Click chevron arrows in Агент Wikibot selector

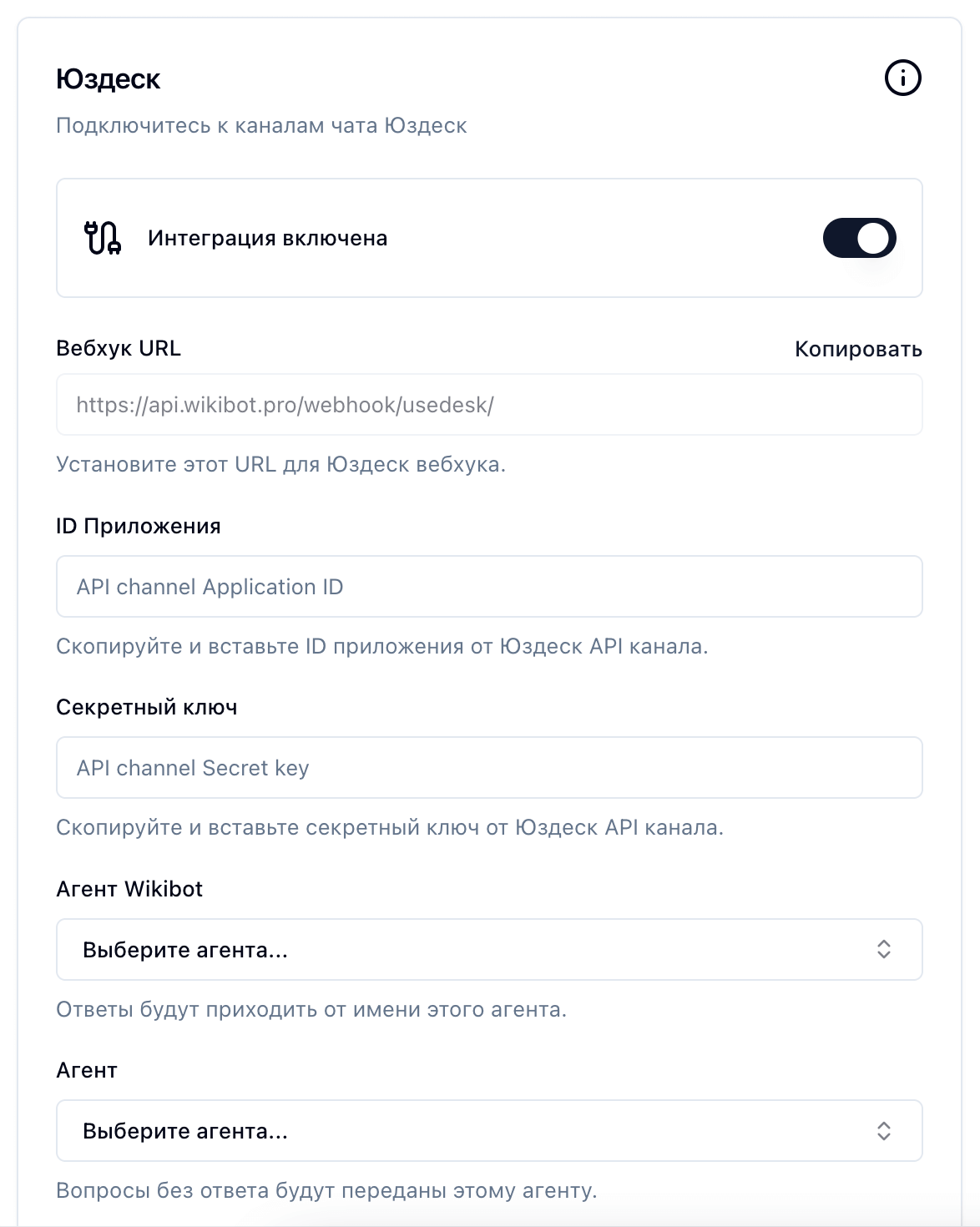[884, 950]
